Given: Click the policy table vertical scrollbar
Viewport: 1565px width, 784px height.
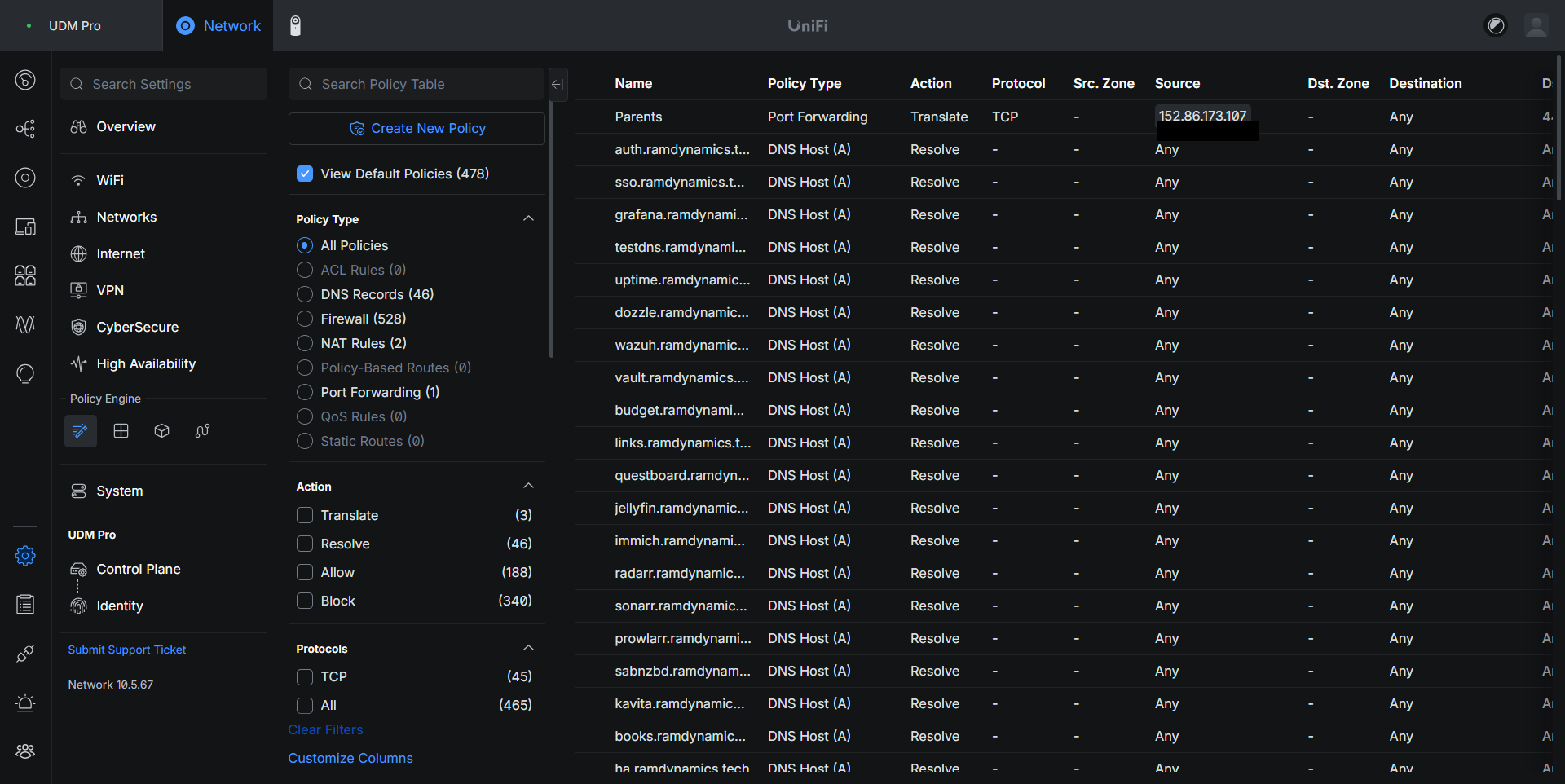Looking at the screenshot, I should [1559, 128].
